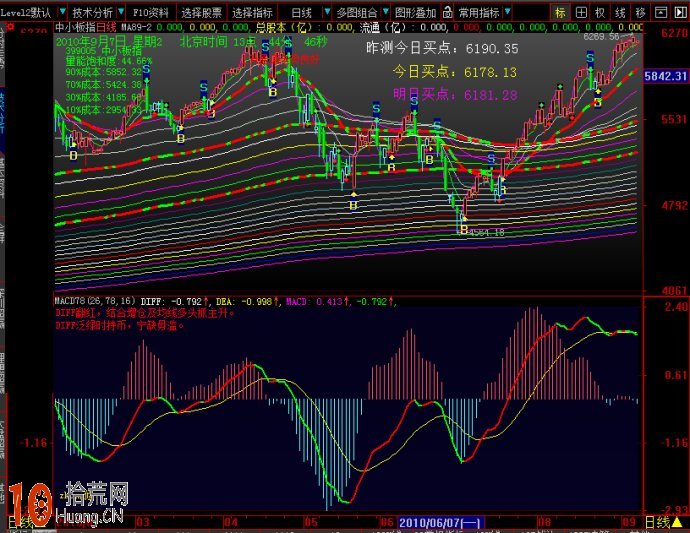Click the 04 month marker on timeline
690x533 pixels.
231,522
